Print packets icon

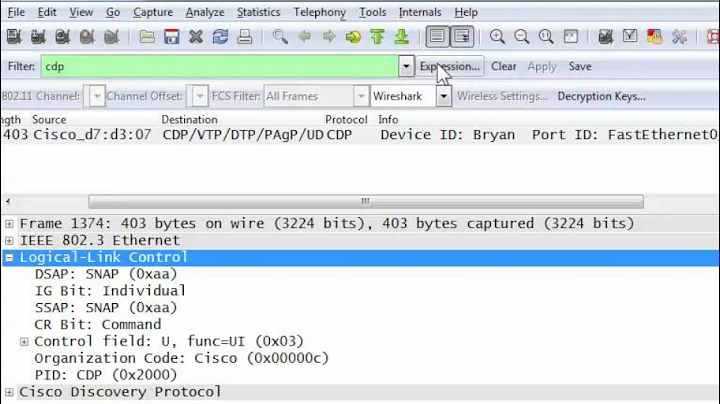point(245,36)
